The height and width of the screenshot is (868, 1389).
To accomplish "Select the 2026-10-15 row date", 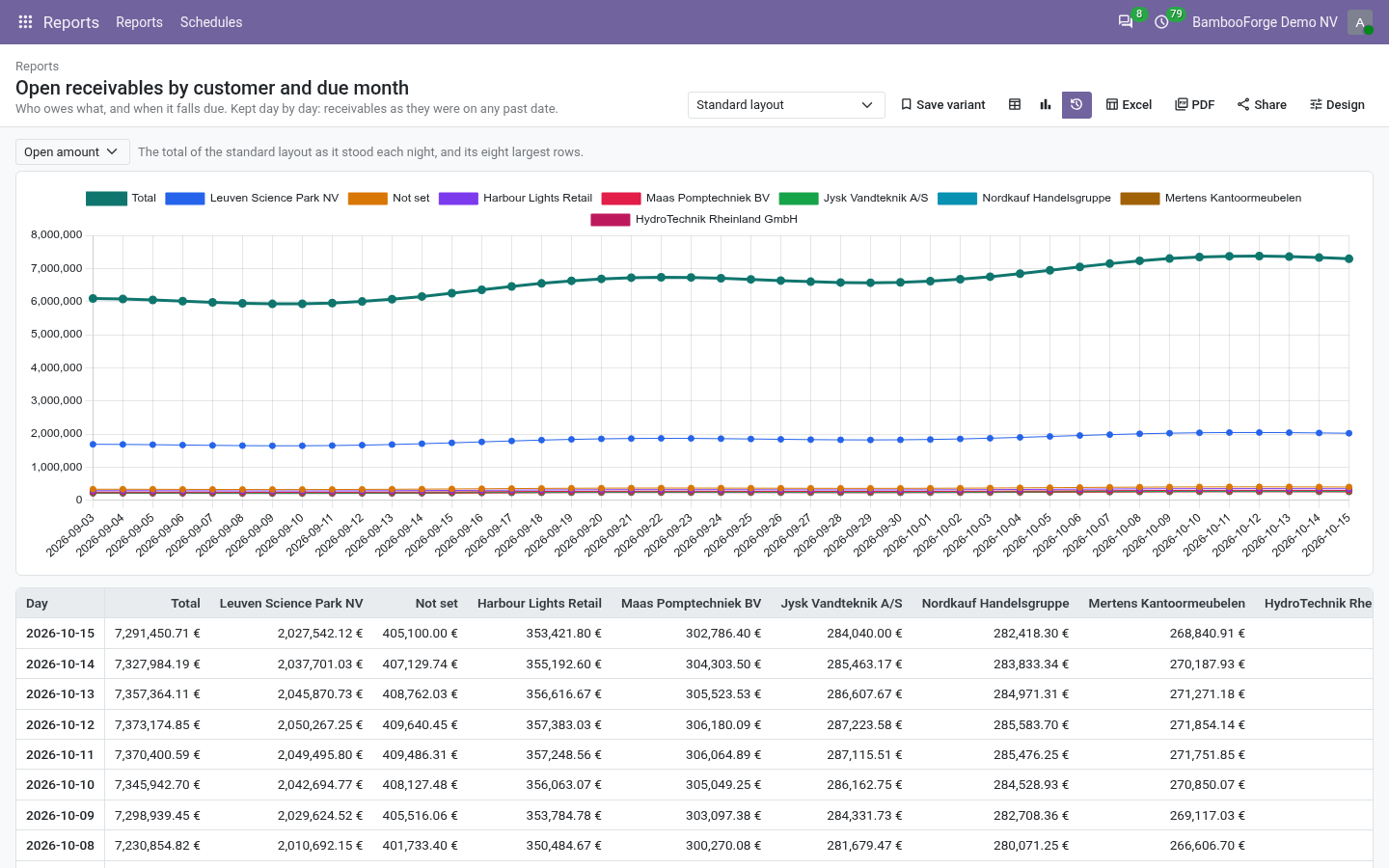I will pos(60,634).
